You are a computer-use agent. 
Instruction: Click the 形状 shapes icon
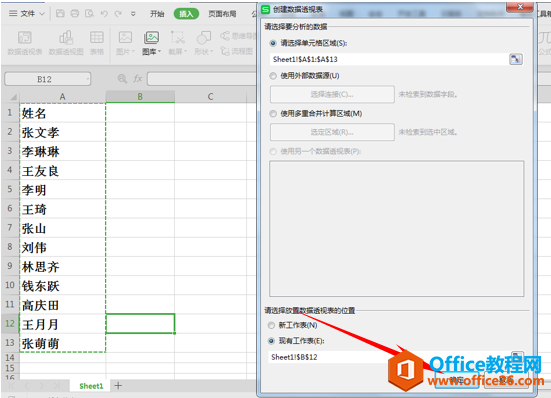point(204,38)
